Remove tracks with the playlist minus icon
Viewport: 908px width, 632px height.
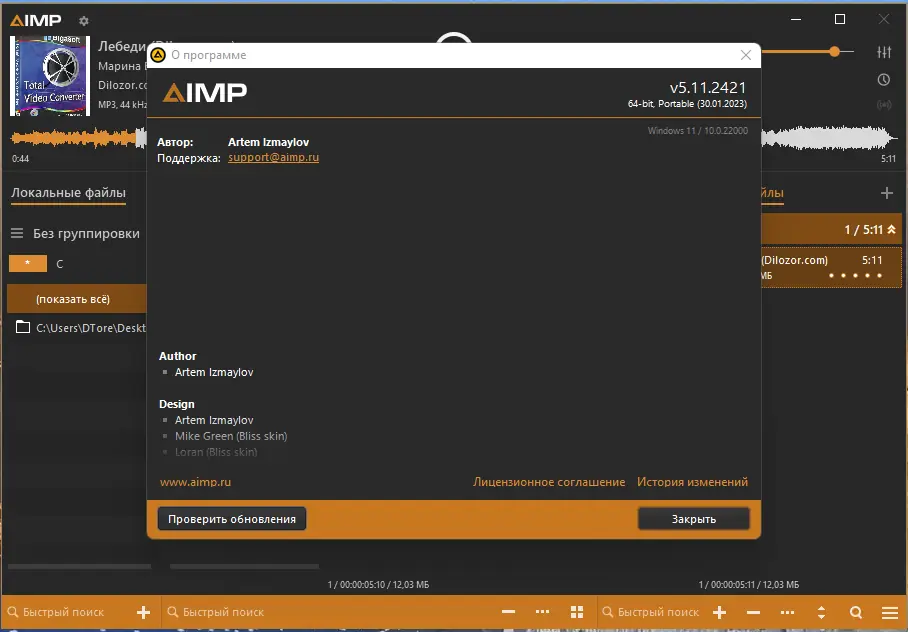753,612
